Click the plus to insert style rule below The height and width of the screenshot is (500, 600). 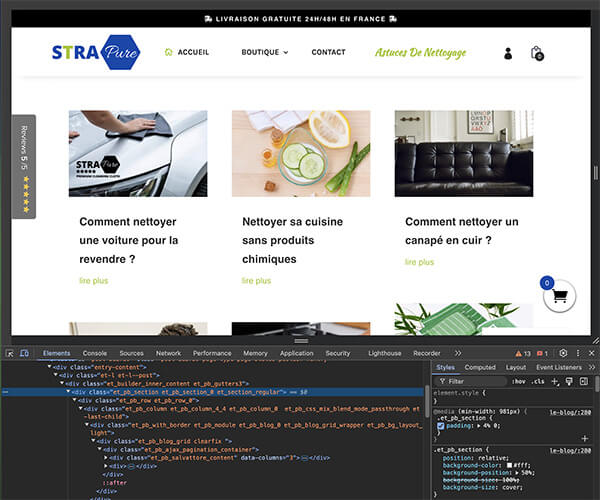[585, 438]
